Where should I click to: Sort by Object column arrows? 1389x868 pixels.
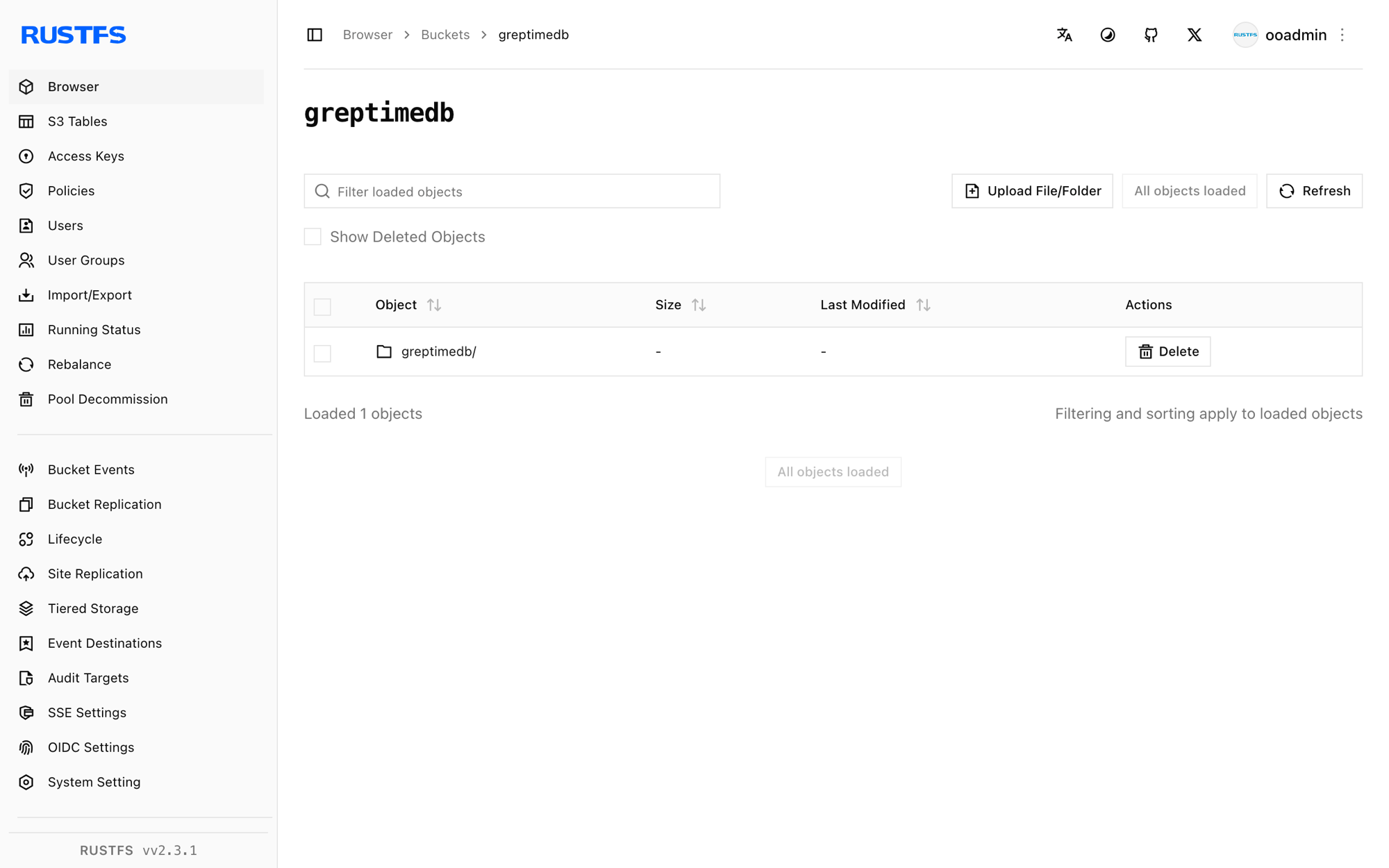pos(434,305)
